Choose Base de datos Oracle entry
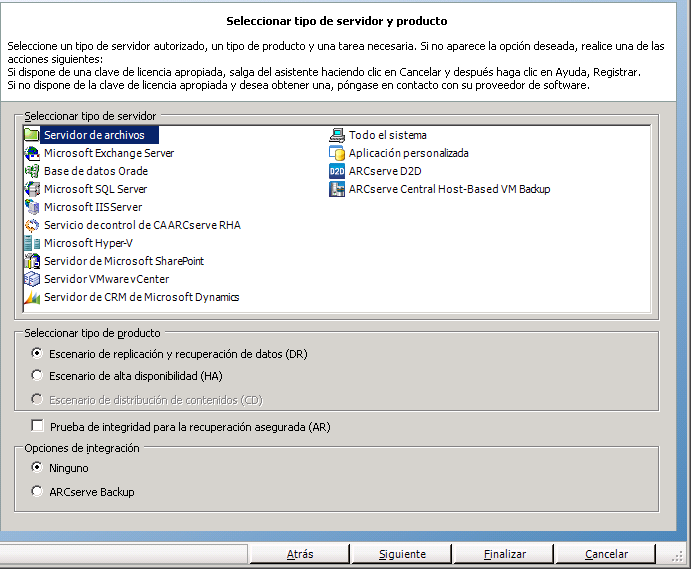Image resolution: width=691 pixels, height=569 pixels. pyautogui.click(x=96, y=171)
